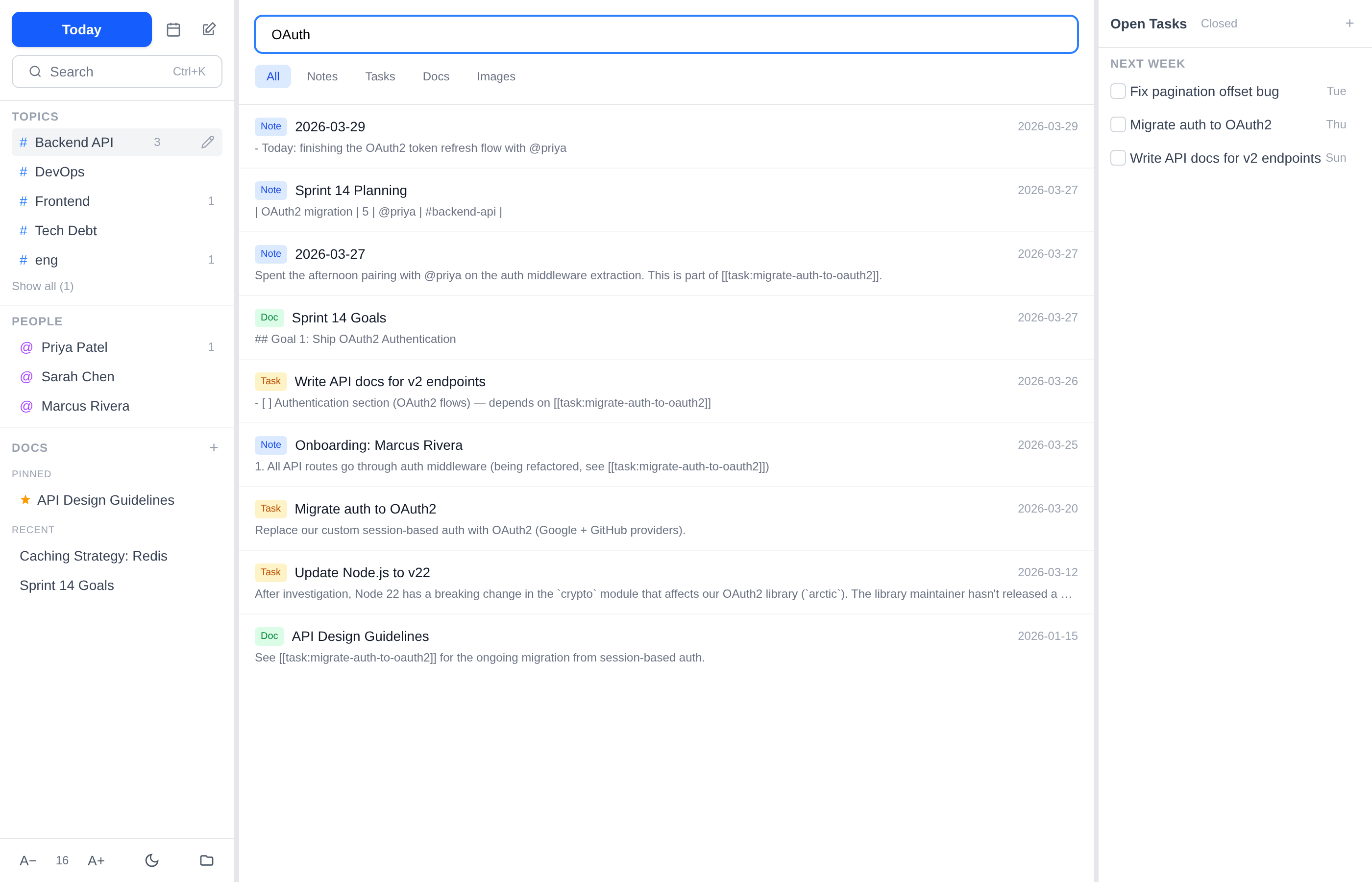Add a task with the Open Tasks plus icon
This screenshot has width=1372, height=882.
(1349, 24)
